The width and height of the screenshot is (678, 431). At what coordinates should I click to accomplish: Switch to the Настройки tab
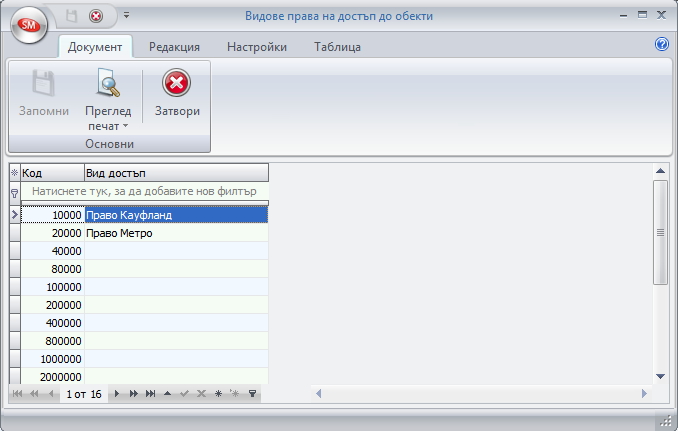click(257, 47)
